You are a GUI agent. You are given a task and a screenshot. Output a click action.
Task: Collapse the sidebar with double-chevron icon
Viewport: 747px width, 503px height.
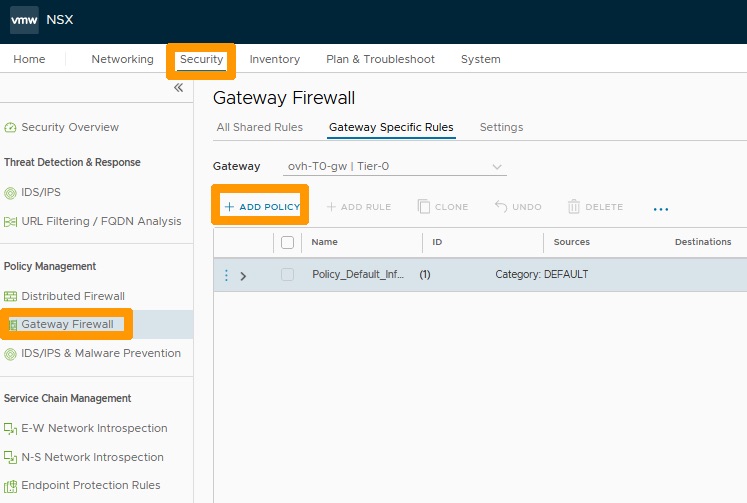tap(179, 88)
